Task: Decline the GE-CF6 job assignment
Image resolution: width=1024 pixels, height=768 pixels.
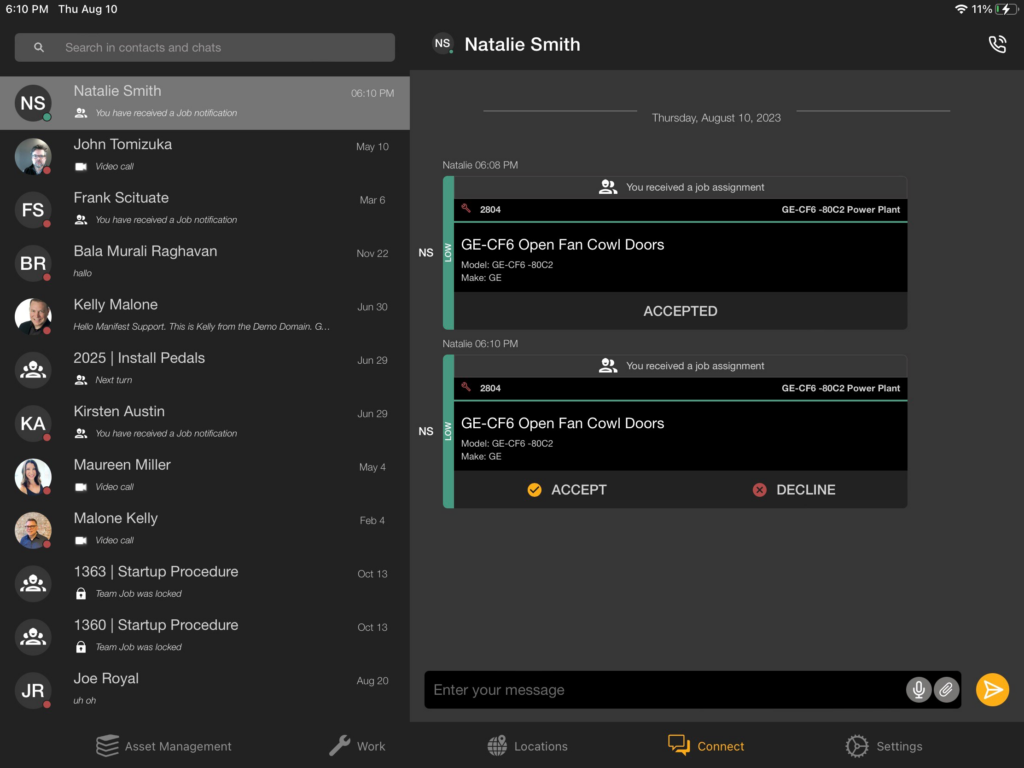Action: 793,490
